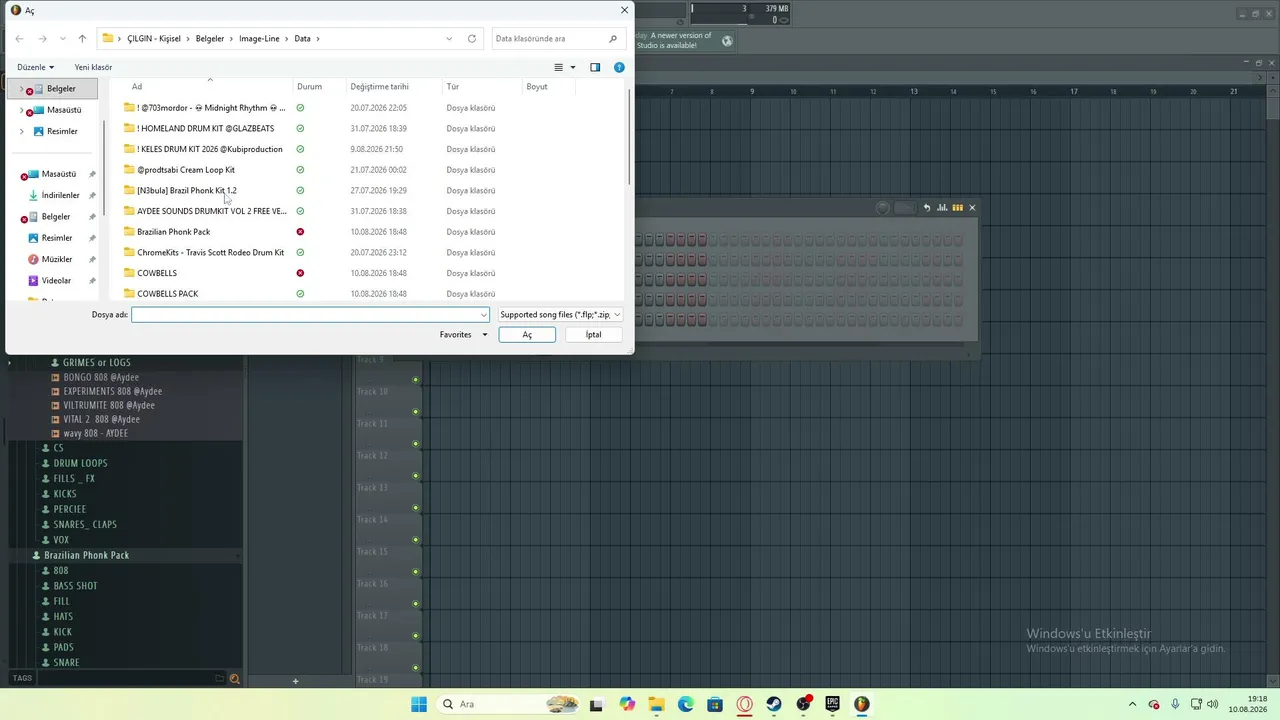This screenshot has height=720, width=1280.
Task: Toggle mute on Track 17
Action: (x=415, y=636)
